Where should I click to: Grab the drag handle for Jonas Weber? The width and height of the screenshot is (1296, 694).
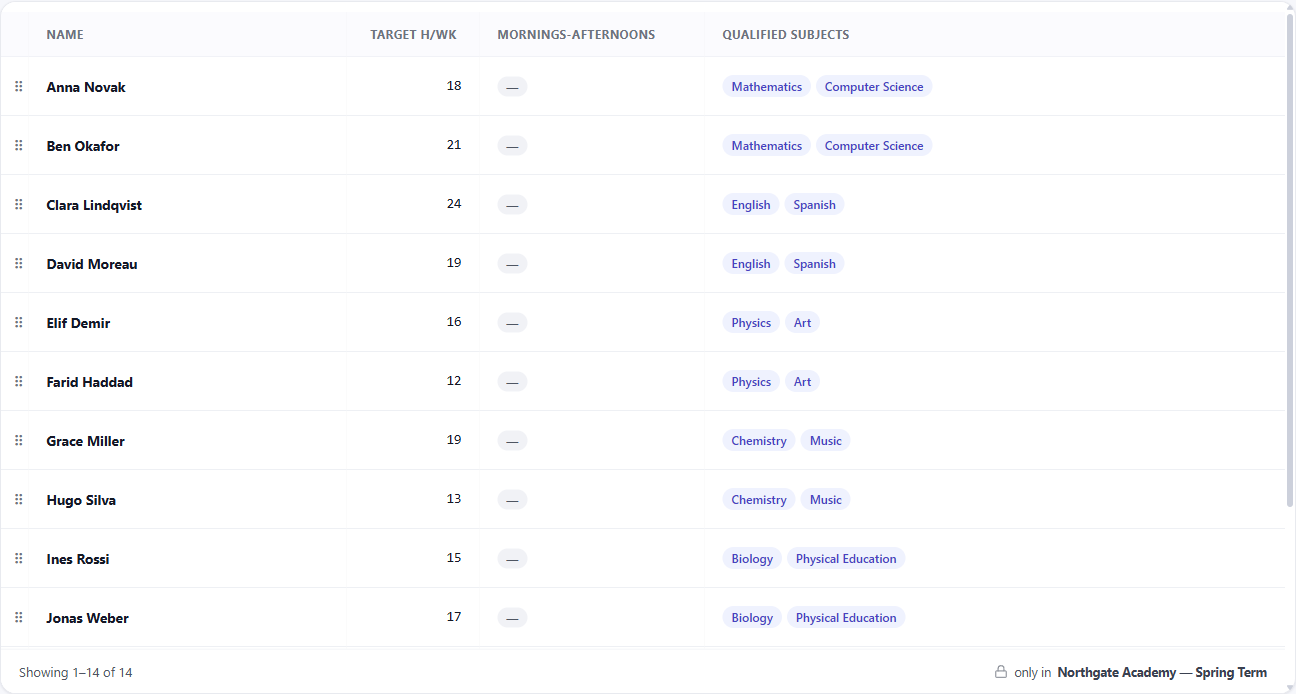(x=18, y=618)
